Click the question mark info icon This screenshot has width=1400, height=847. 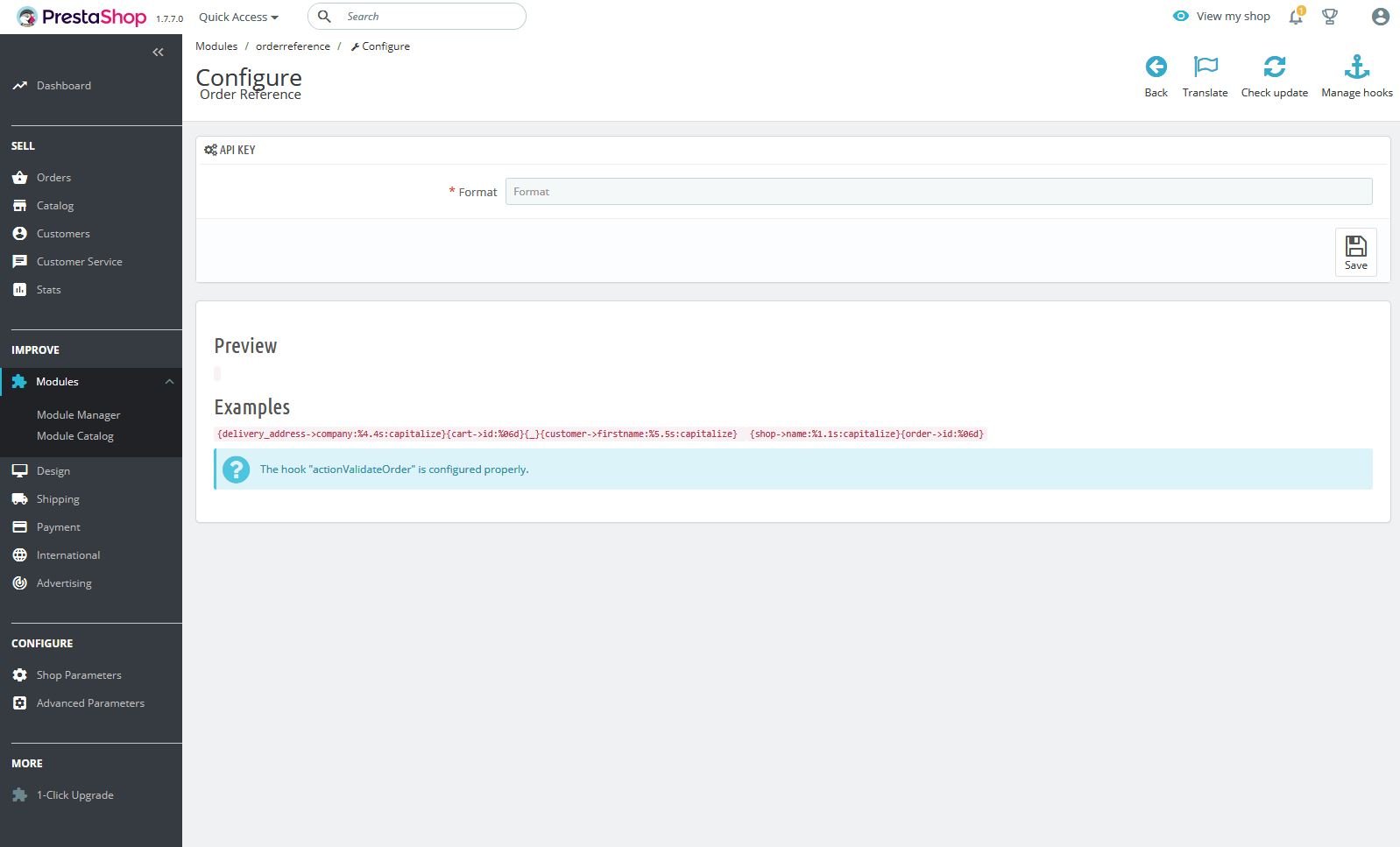[x=236, y=469]
